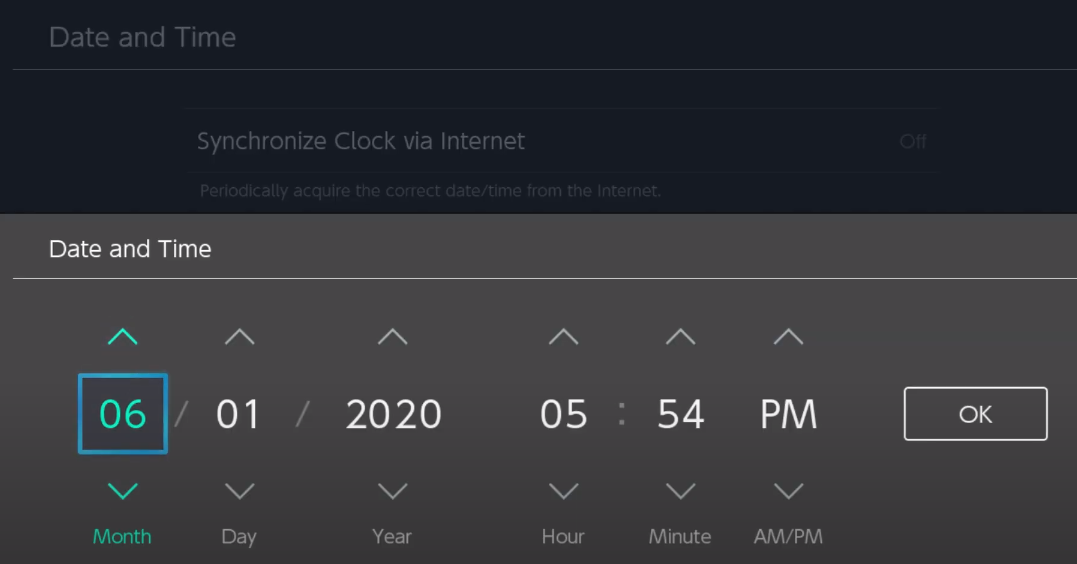Viewport: 1077px width, 564px height.
Task: Decrement the Hour with down arrow
Action: pos(563,491)
